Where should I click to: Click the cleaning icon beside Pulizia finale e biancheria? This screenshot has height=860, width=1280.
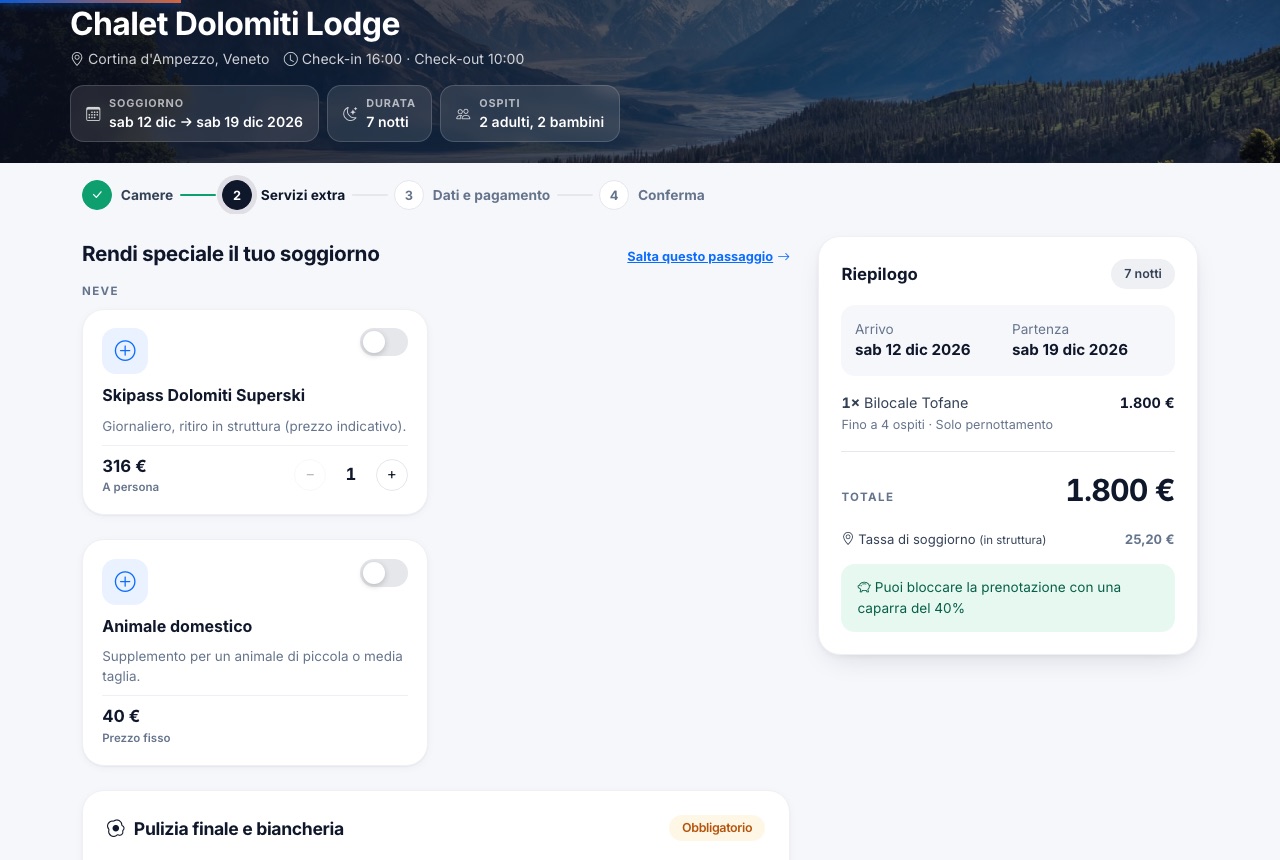pyautogui.click(x=116, y=828)
